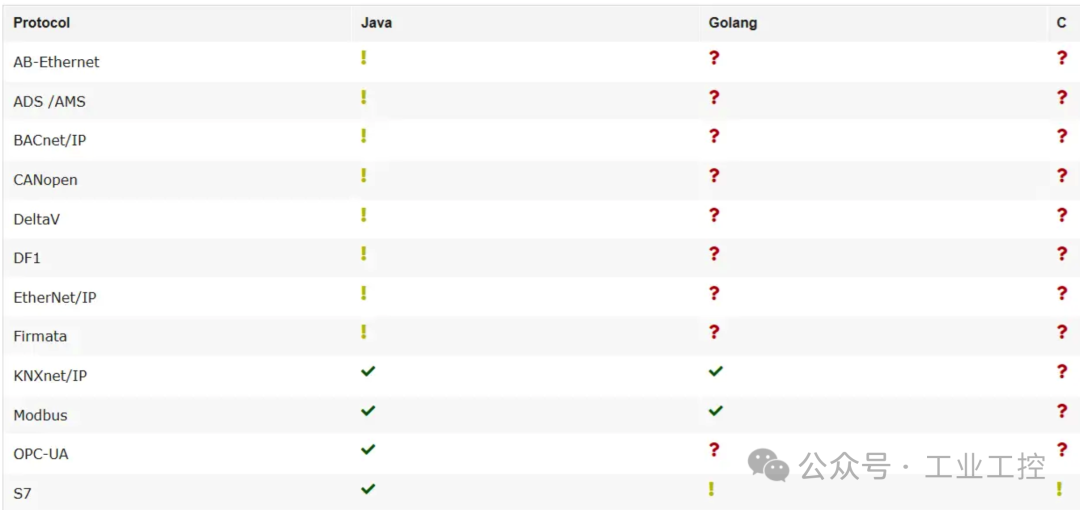This screenshot has width=1080, height=510.
Task: Click the WeChat logo in the watermark
Action: coord(769,465)
